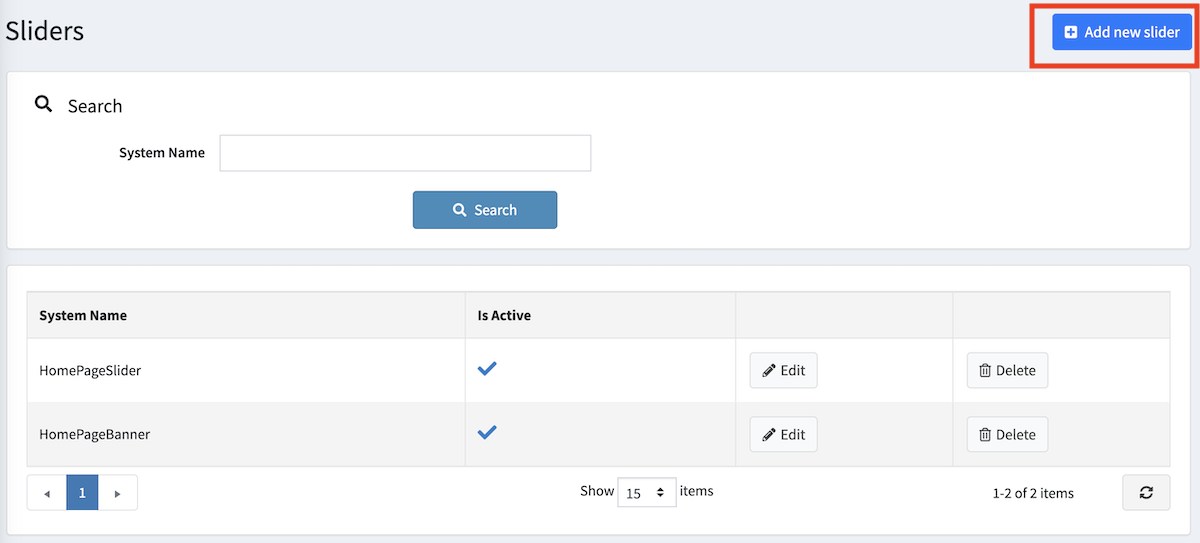The image size is (1200, 543).
Task: Click the plus icon on Add new slider
Action: coord(1071,32)
